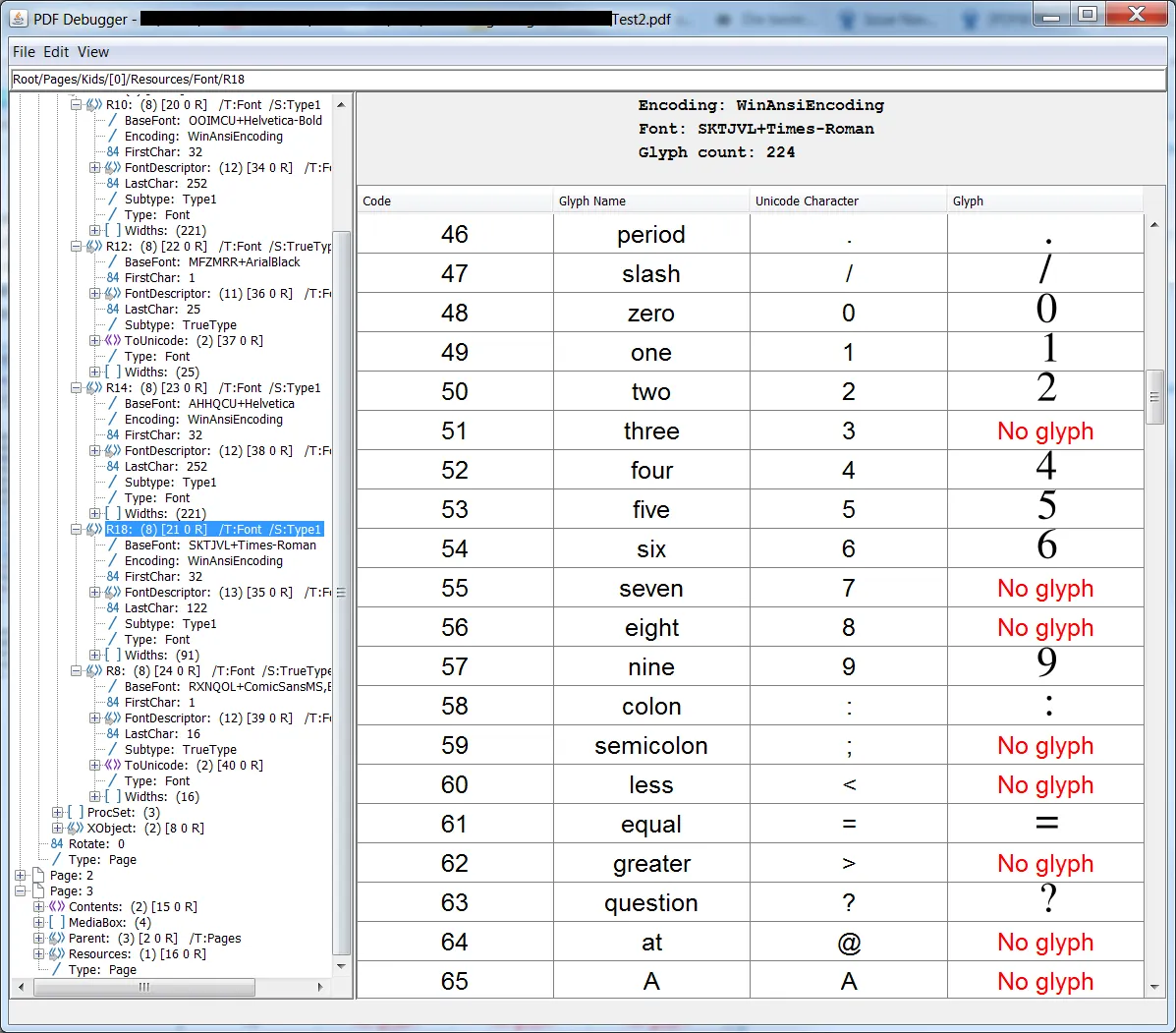This screenshot has width=1176, height=1033.
Task: Select BaseFont: AHHQCU+Helvetica tree item
Action: tap(209, 404)
